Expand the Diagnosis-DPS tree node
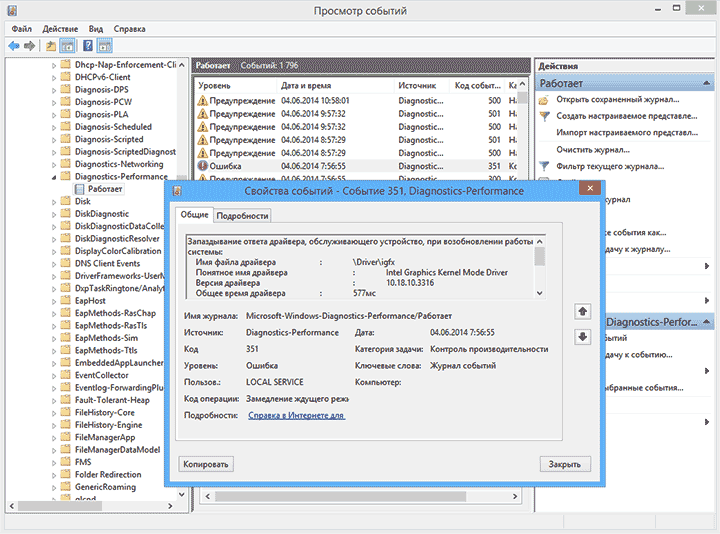 (54, 90)
